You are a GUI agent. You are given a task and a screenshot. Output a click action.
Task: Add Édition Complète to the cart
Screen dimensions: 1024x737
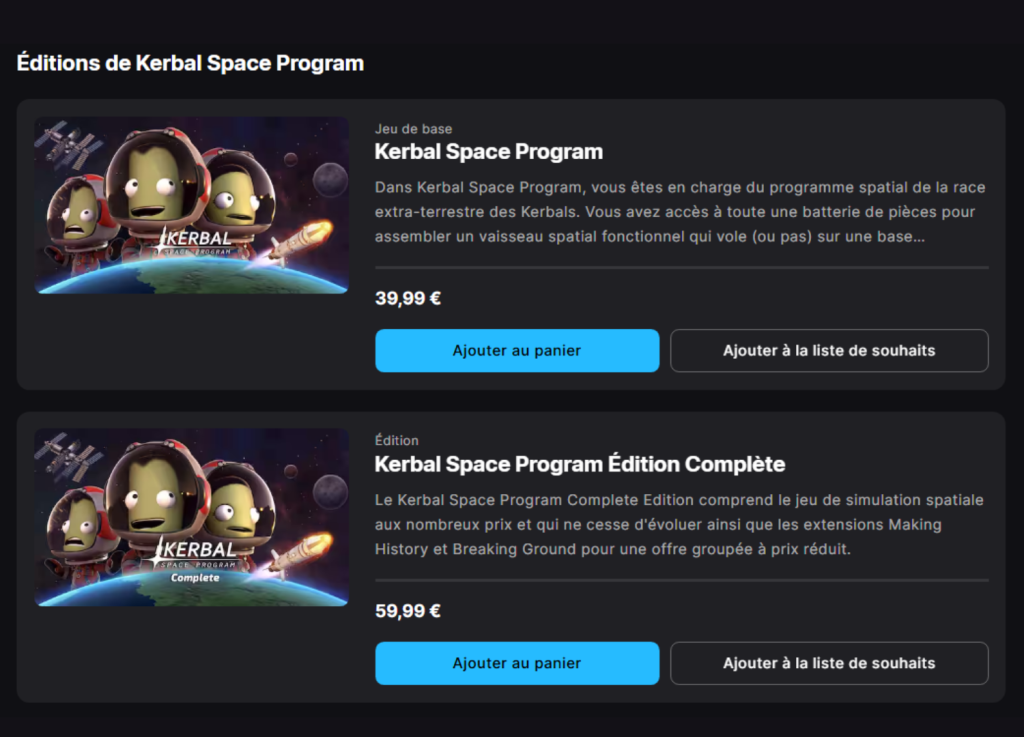[517, 663]
